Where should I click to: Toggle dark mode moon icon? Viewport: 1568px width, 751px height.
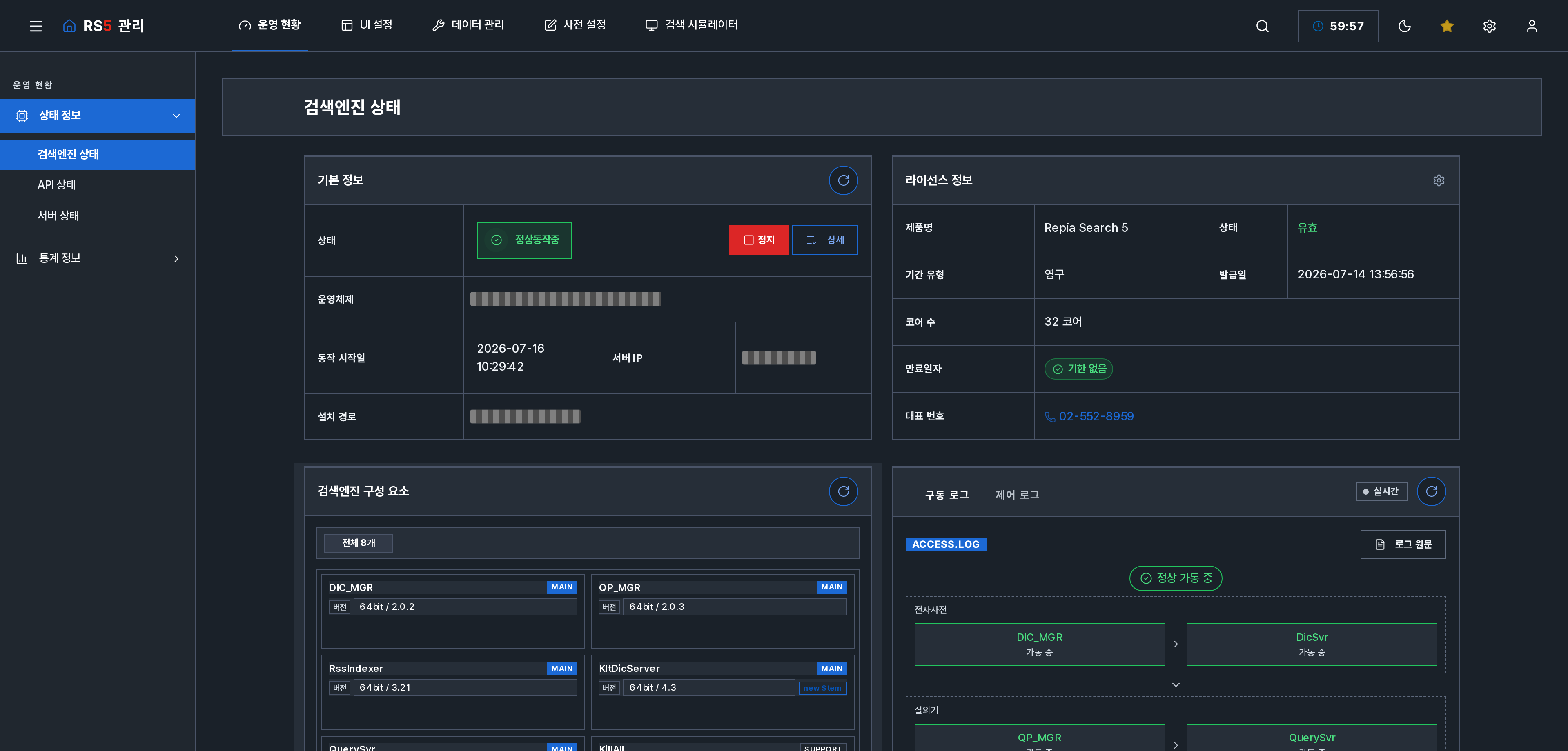pyautogui.click(x=1404, y=26)
